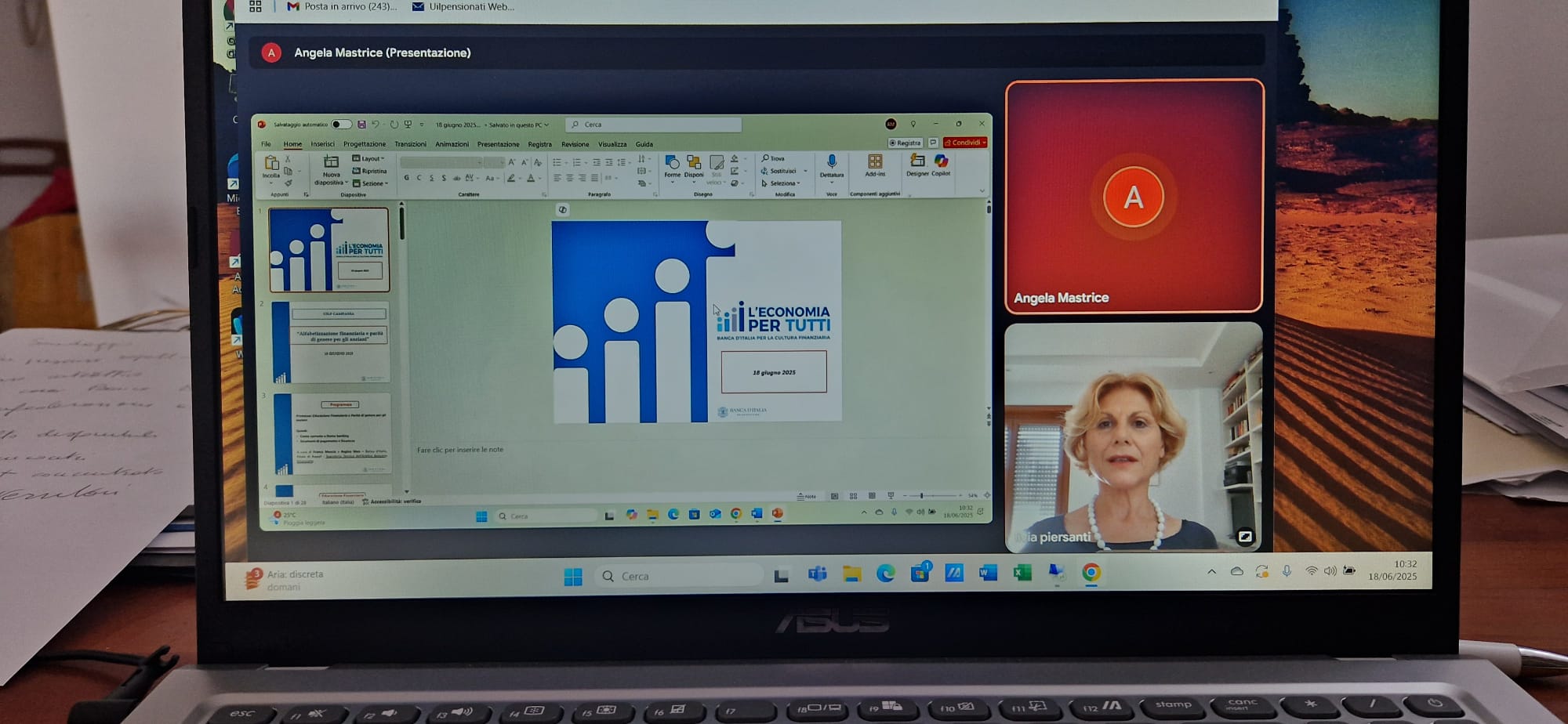The image size is (1568, 724).
Task: Click the Corsivo (C) italic icon
Action: 419,178
